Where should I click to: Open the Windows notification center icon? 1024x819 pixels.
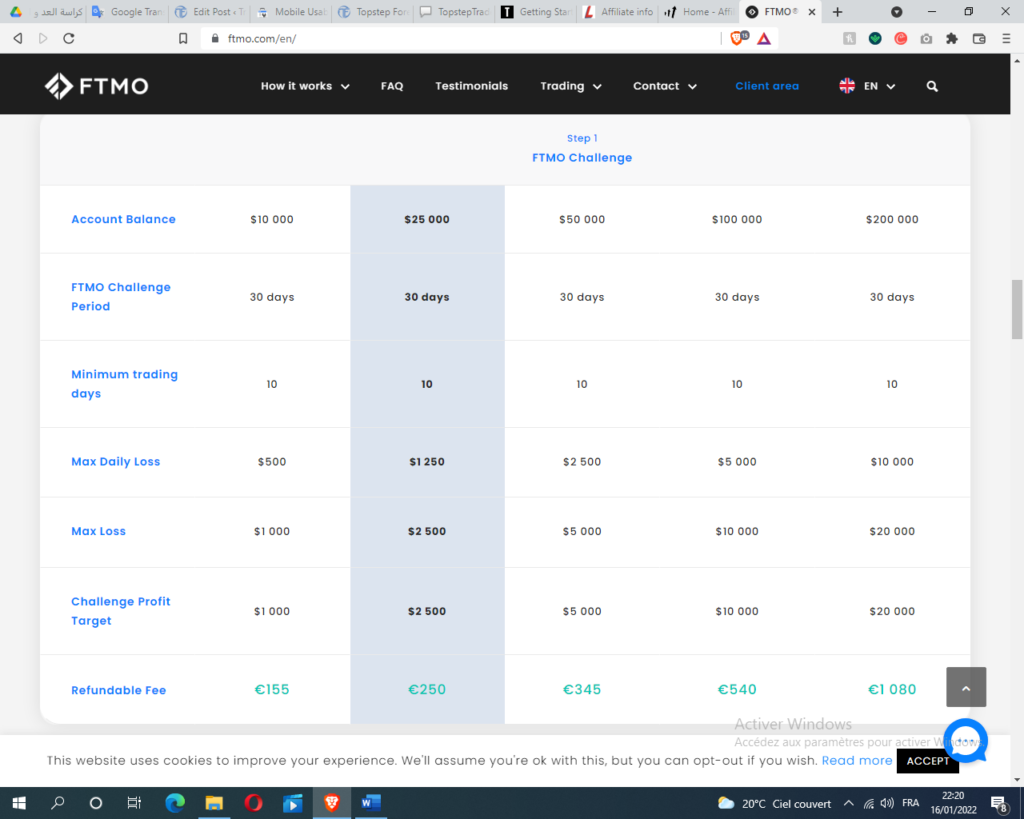click(x=999, y=803)
